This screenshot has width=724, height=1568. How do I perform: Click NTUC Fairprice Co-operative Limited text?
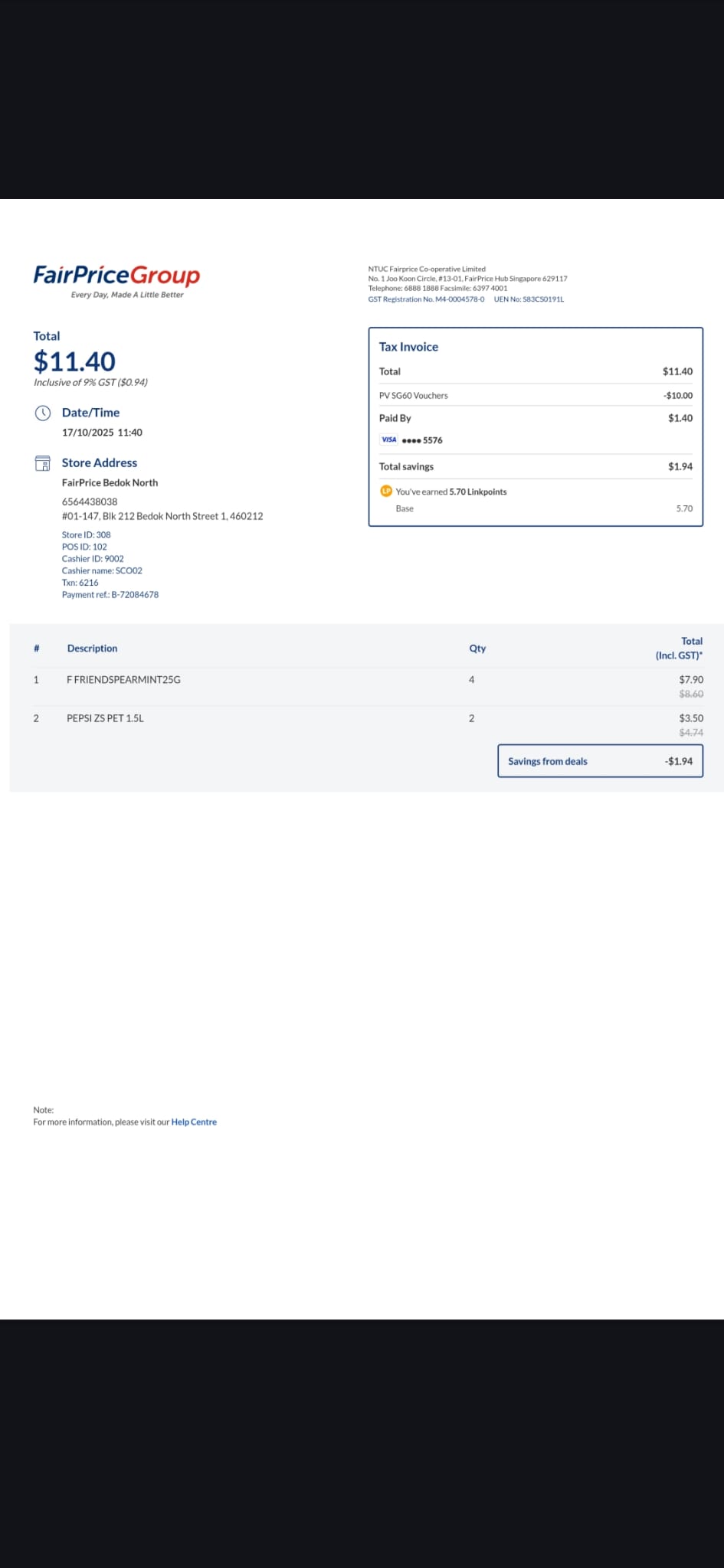427,269
